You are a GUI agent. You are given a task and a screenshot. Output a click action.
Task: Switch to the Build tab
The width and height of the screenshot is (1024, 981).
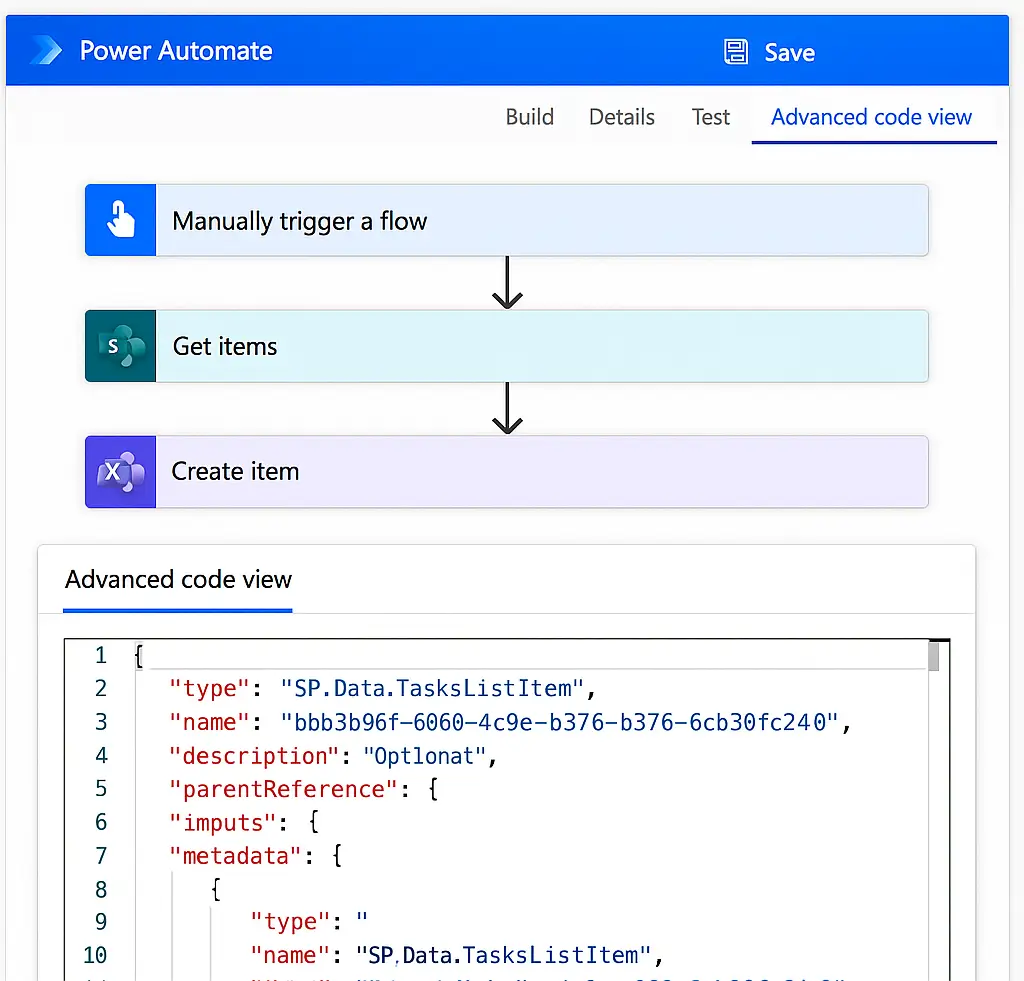coord(529,117)
